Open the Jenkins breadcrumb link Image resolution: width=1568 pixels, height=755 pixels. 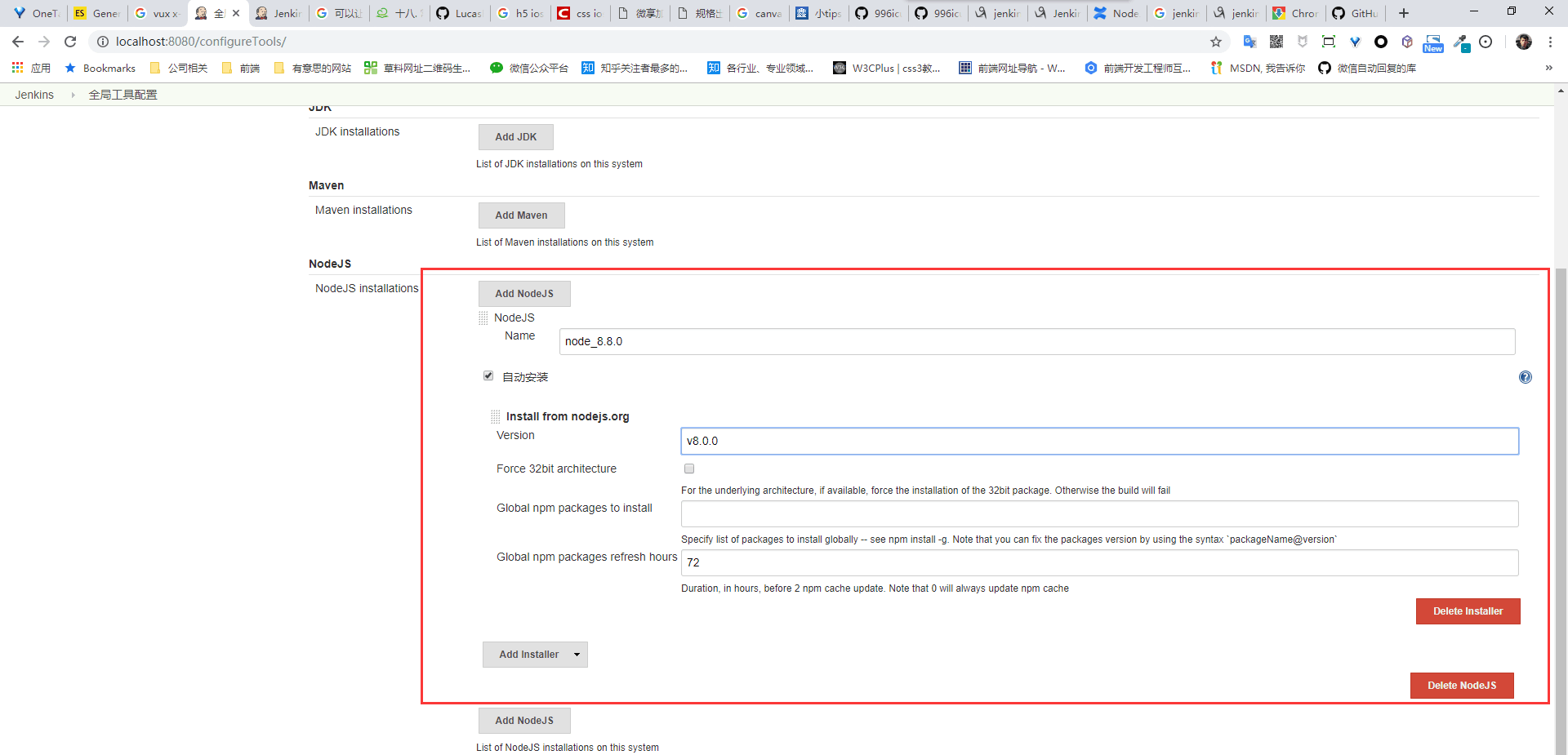[x=34, y=95]
